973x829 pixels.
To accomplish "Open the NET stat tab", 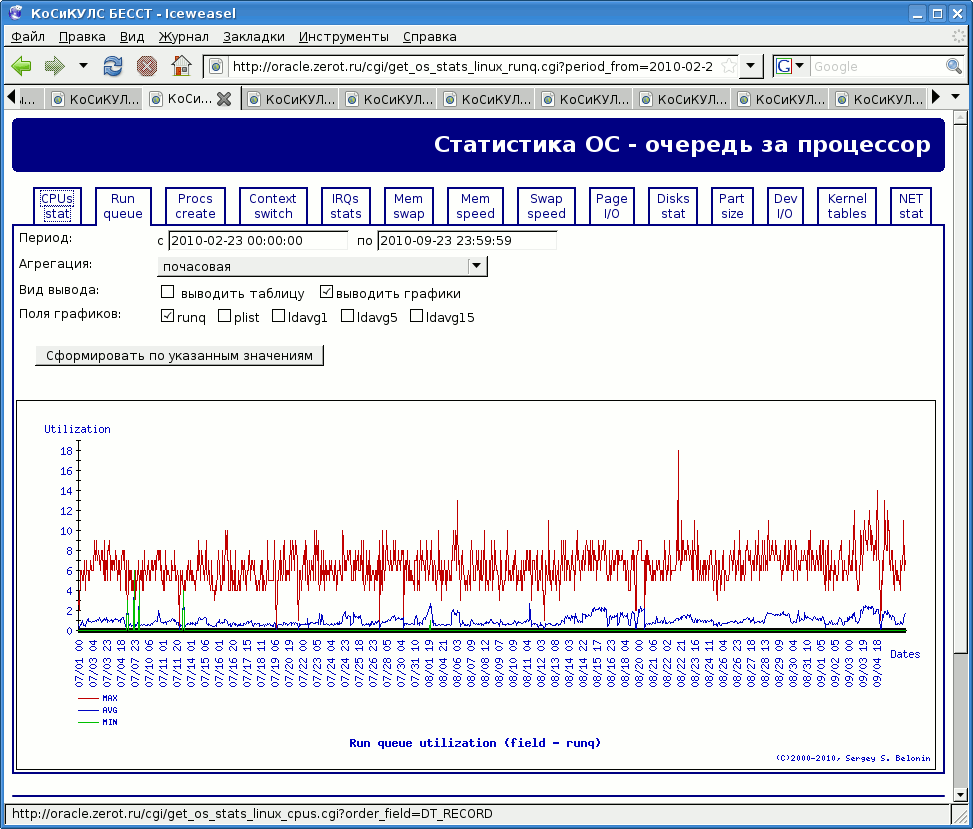I will pyautogui.click(x=911, y=206).
